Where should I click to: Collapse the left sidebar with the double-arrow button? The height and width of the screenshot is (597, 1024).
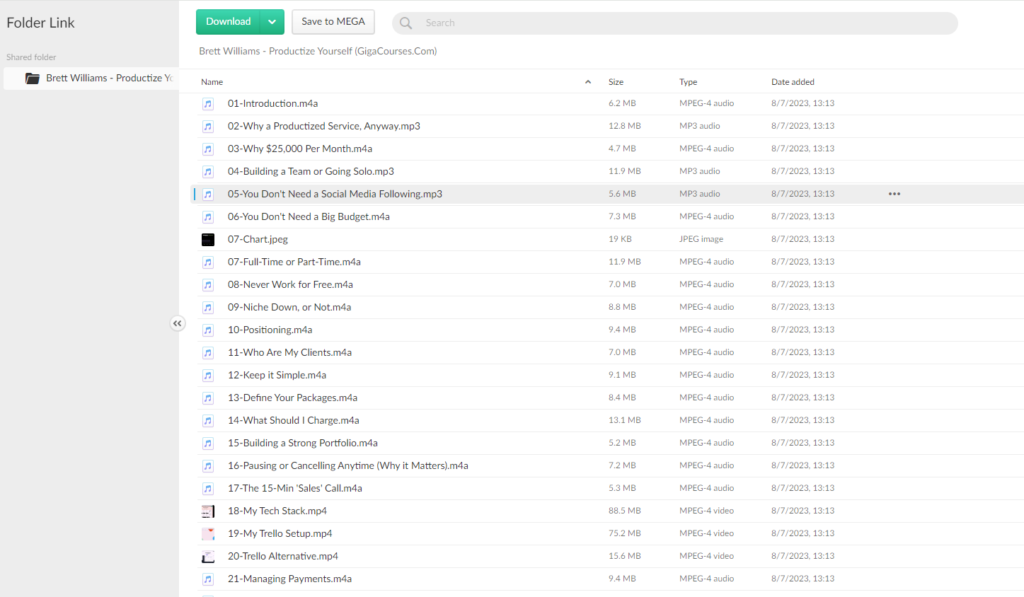point(177,323)
